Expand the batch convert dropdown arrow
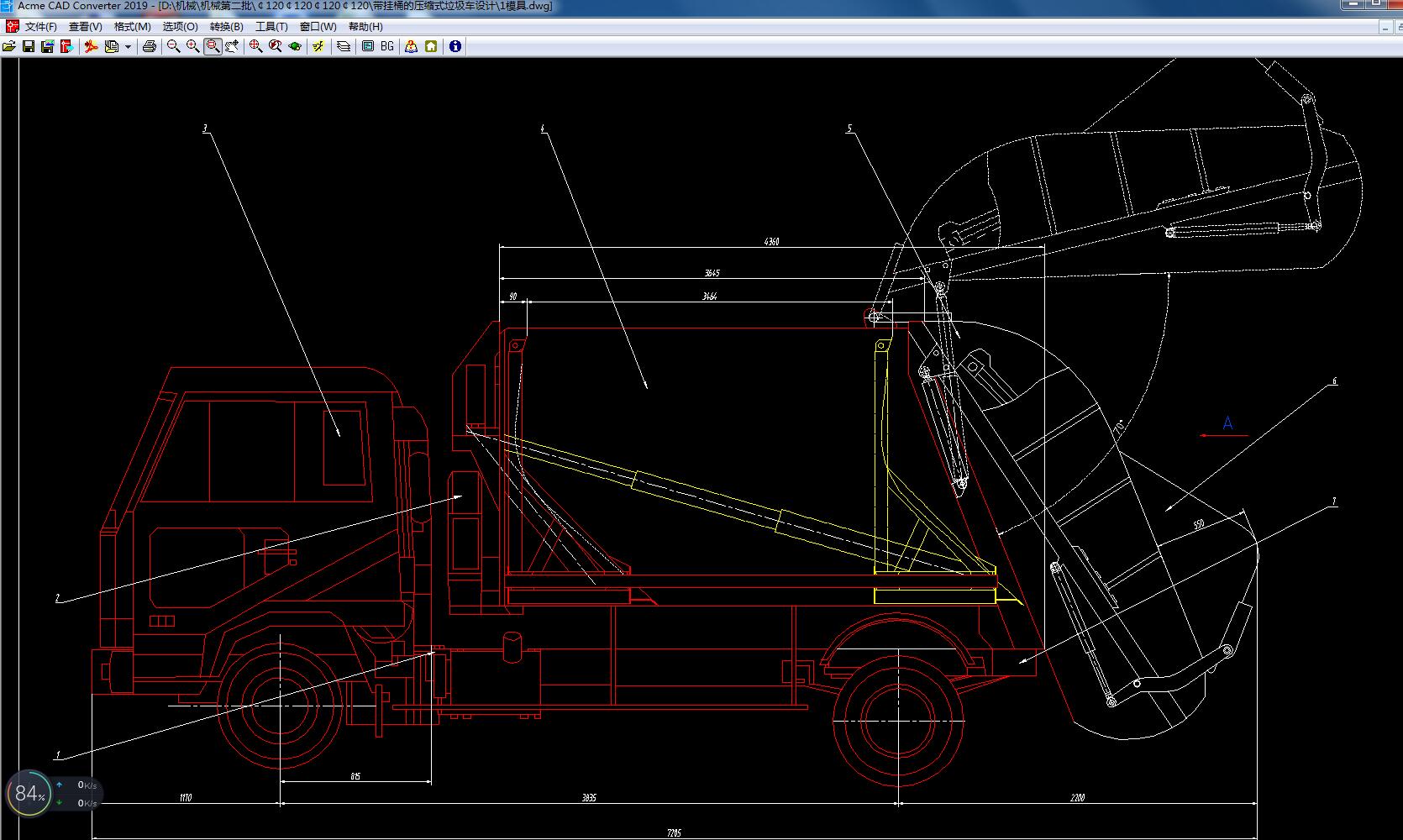 click(x=128, y=47)
